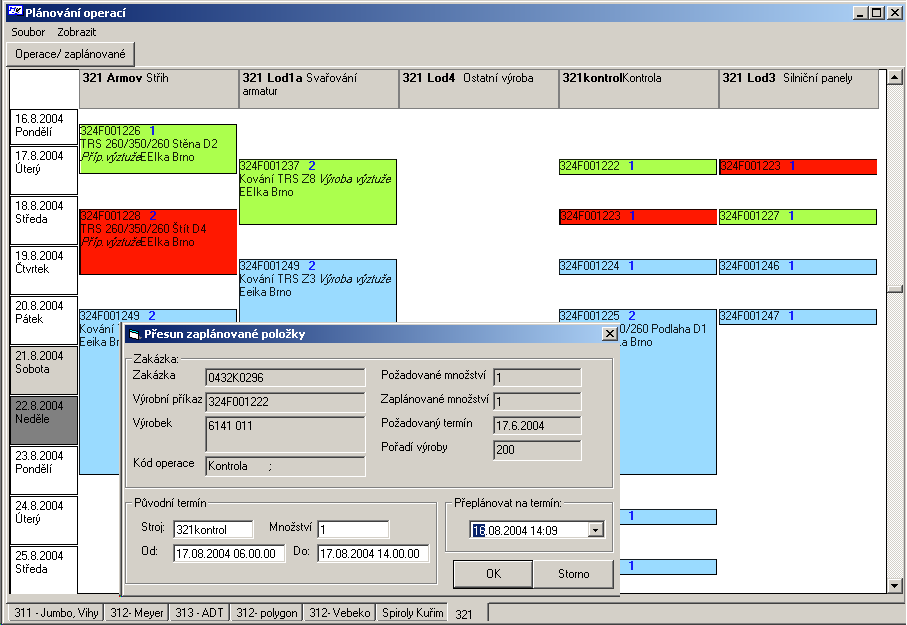
Task: Select green task 324F001237 Kování TRS Z8
Action: (318, 192)
